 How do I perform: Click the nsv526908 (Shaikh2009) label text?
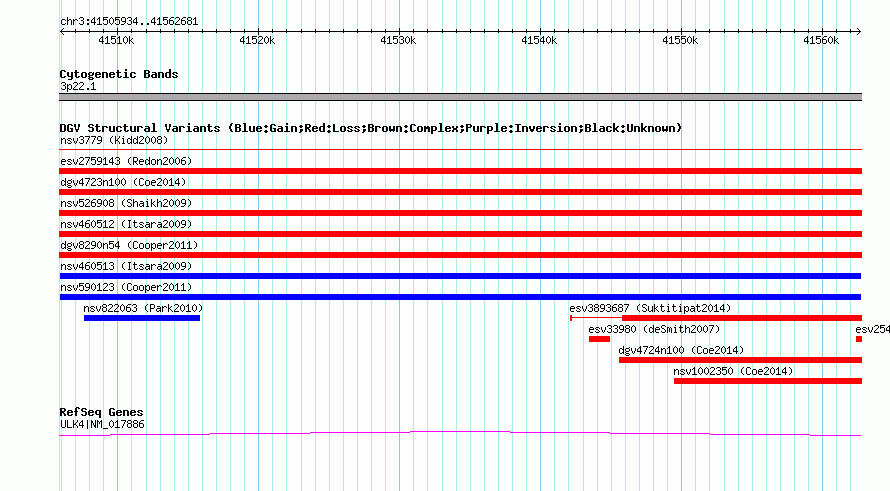point(126,203)
